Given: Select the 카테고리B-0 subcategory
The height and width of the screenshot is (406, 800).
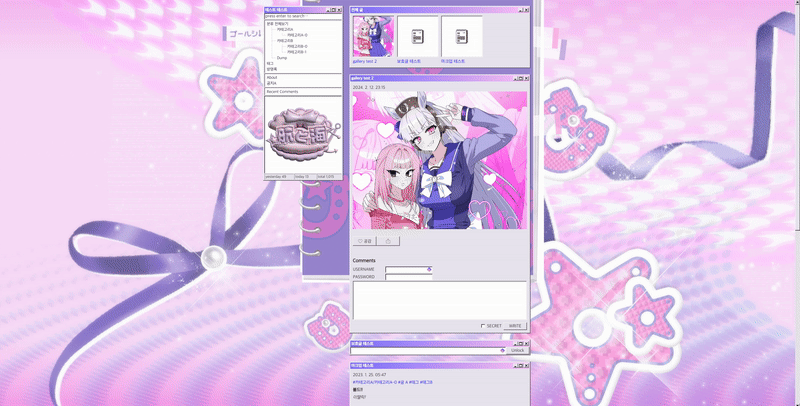Looking at the screenshot, I should coord(297,46).
